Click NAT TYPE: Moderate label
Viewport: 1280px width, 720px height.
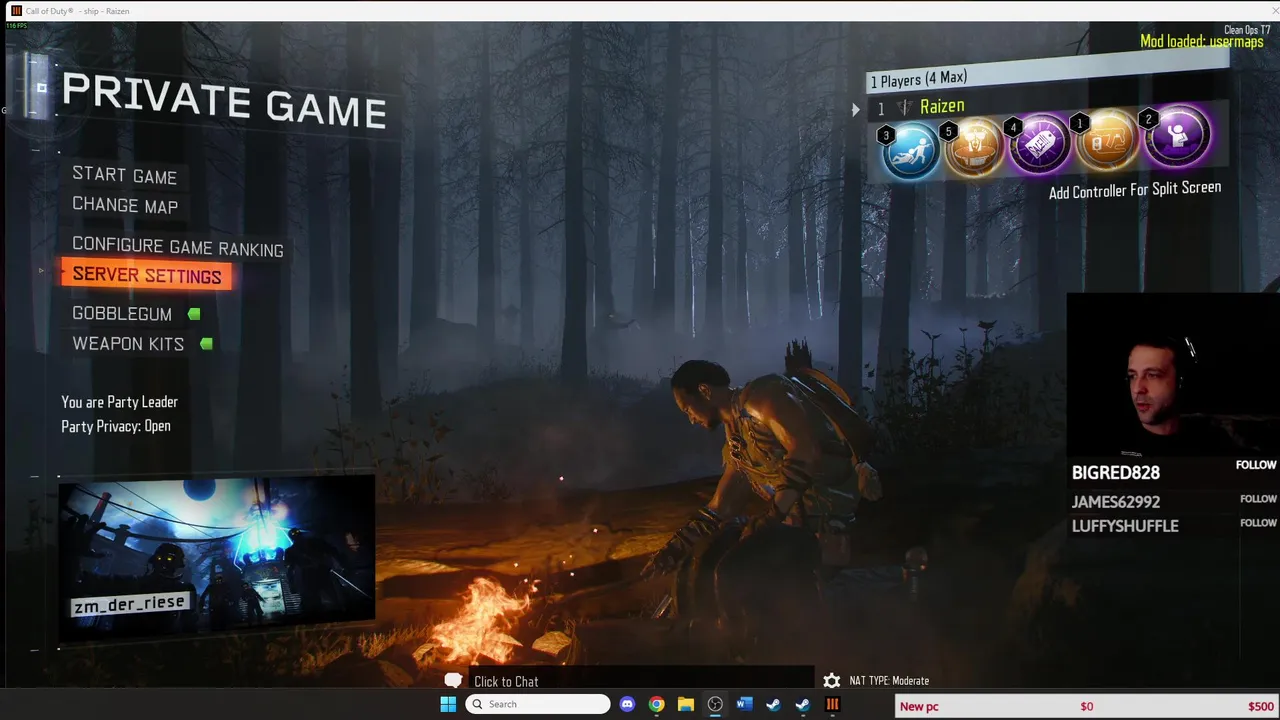pyautogui.click(x=889, y=681)
